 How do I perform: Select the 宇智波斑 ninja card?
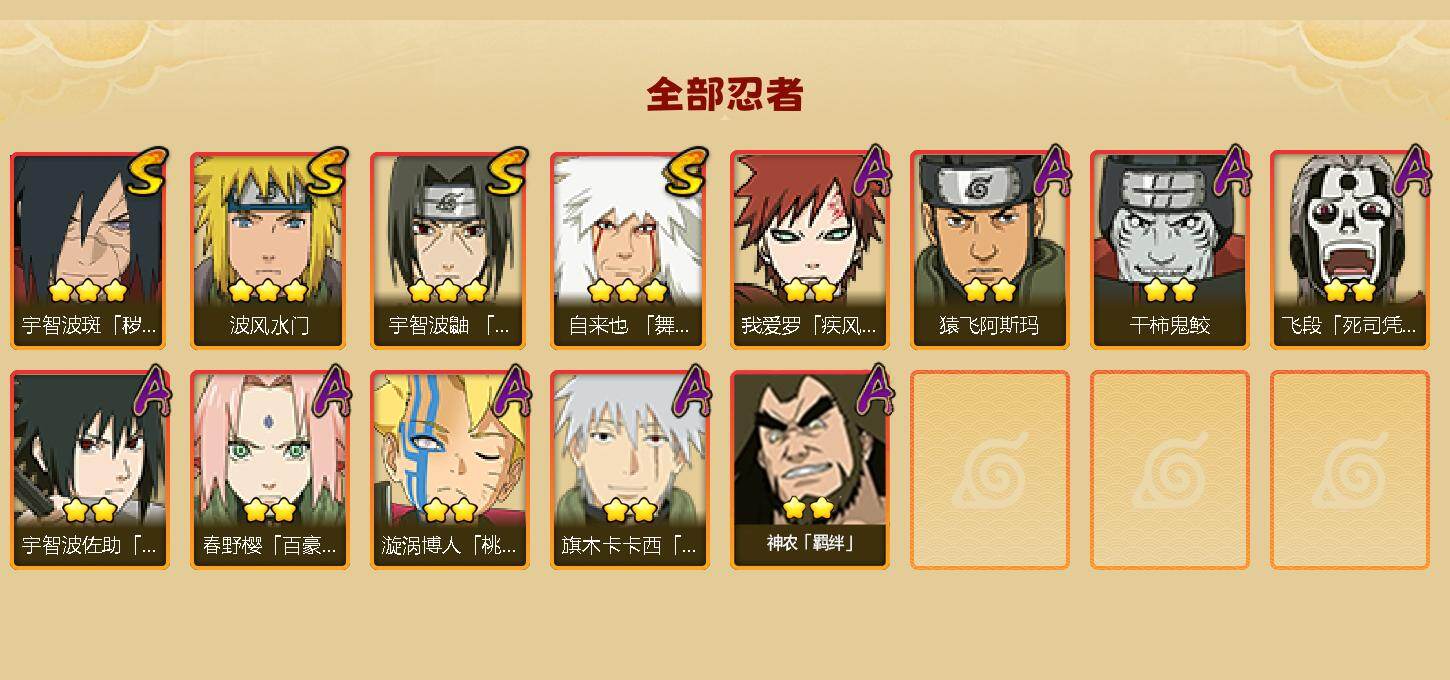tap(90, 250)
